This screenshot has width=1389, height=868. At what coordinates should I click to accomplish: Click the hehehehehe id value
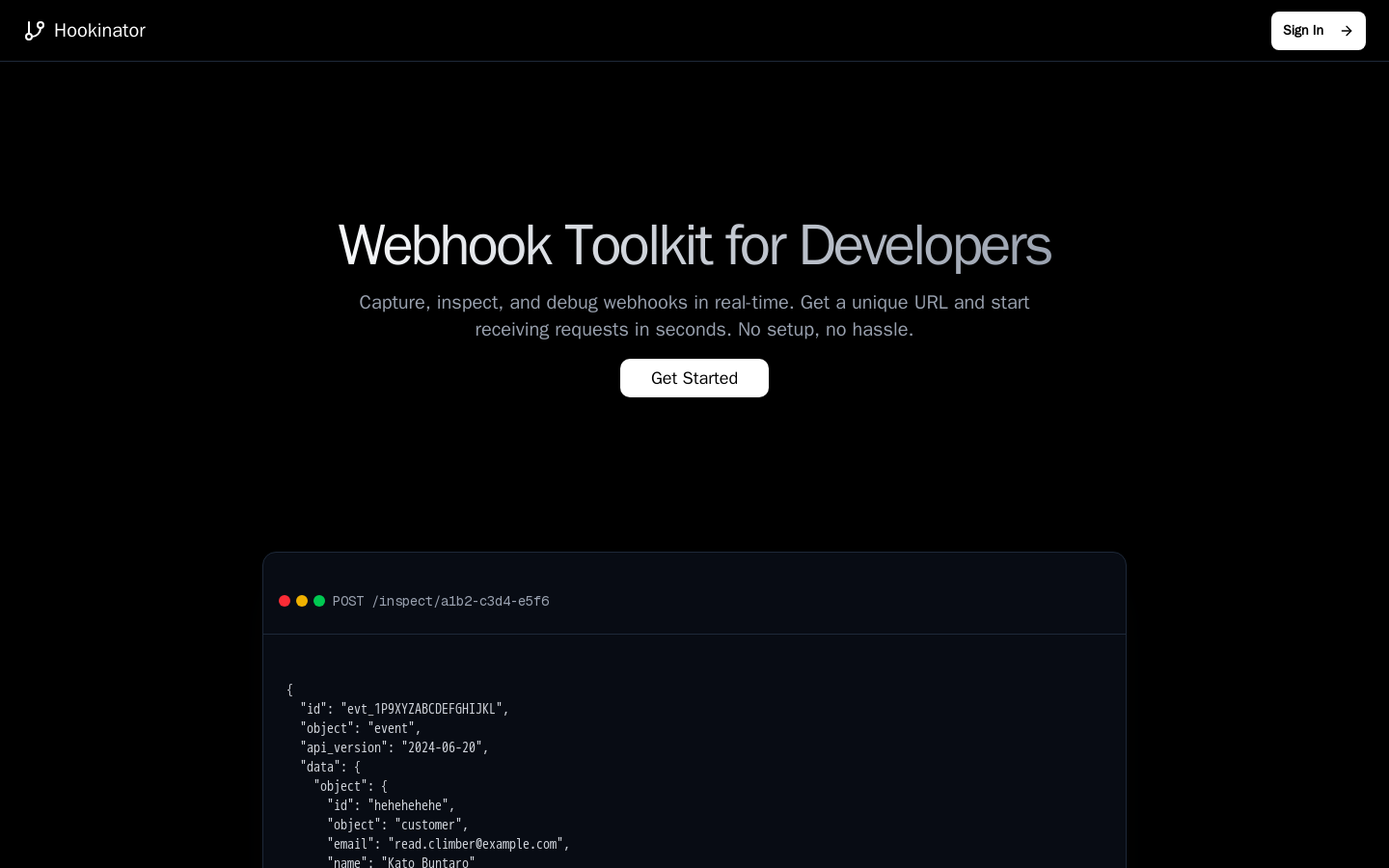pyautogui.click(x=410, y=805)
